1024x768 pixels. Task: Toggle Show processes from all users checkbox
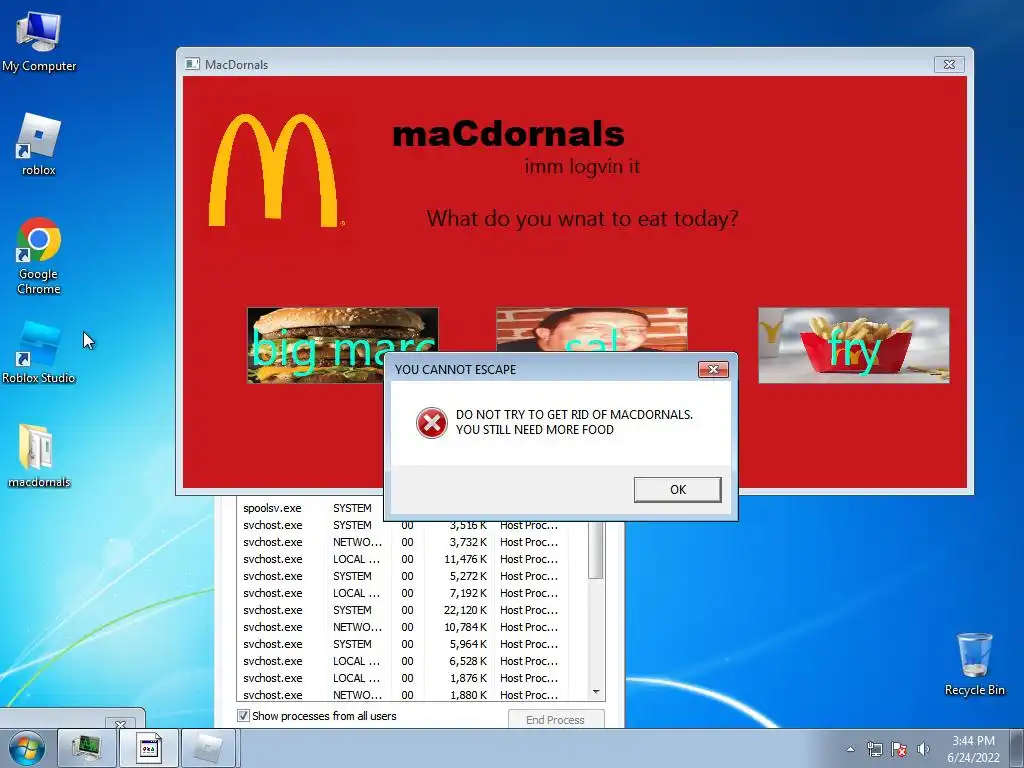[x=243, y=716]
